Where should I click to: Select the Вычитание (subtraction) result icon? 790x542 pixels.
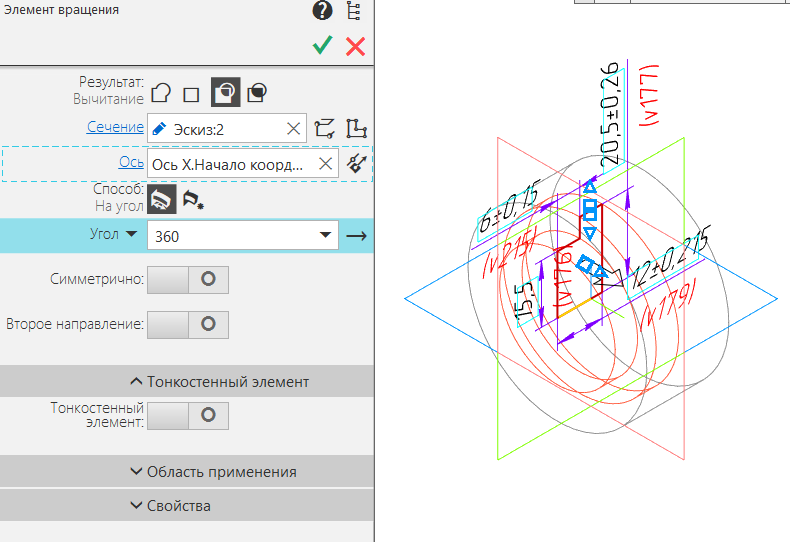coord(225,92)
